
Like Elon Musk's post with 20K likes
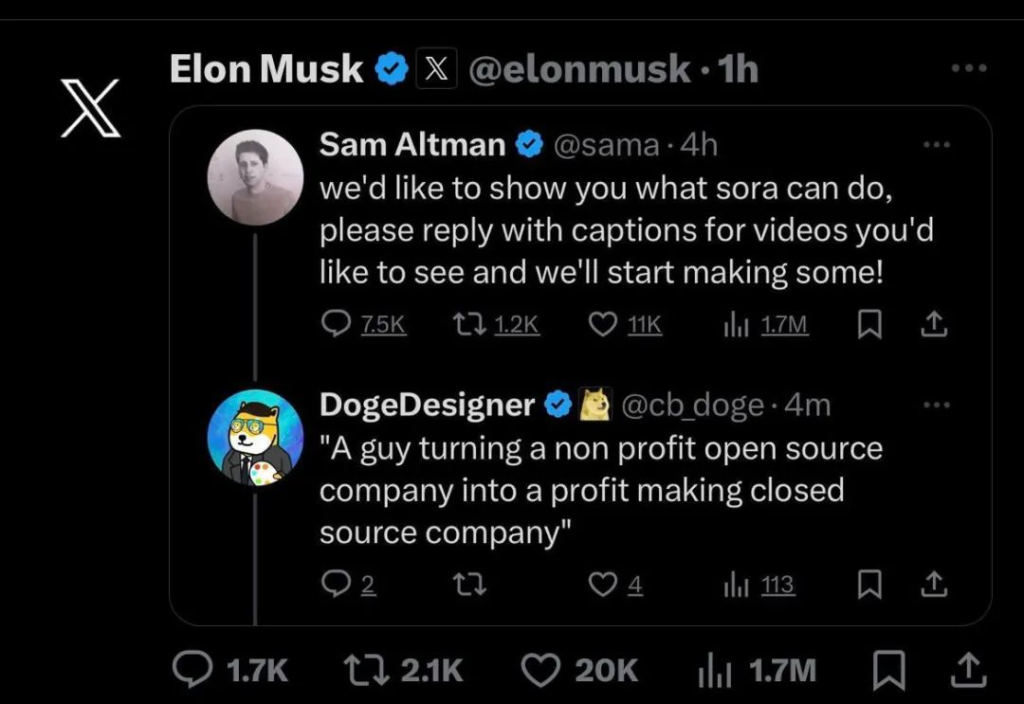[x=543, y=670]
